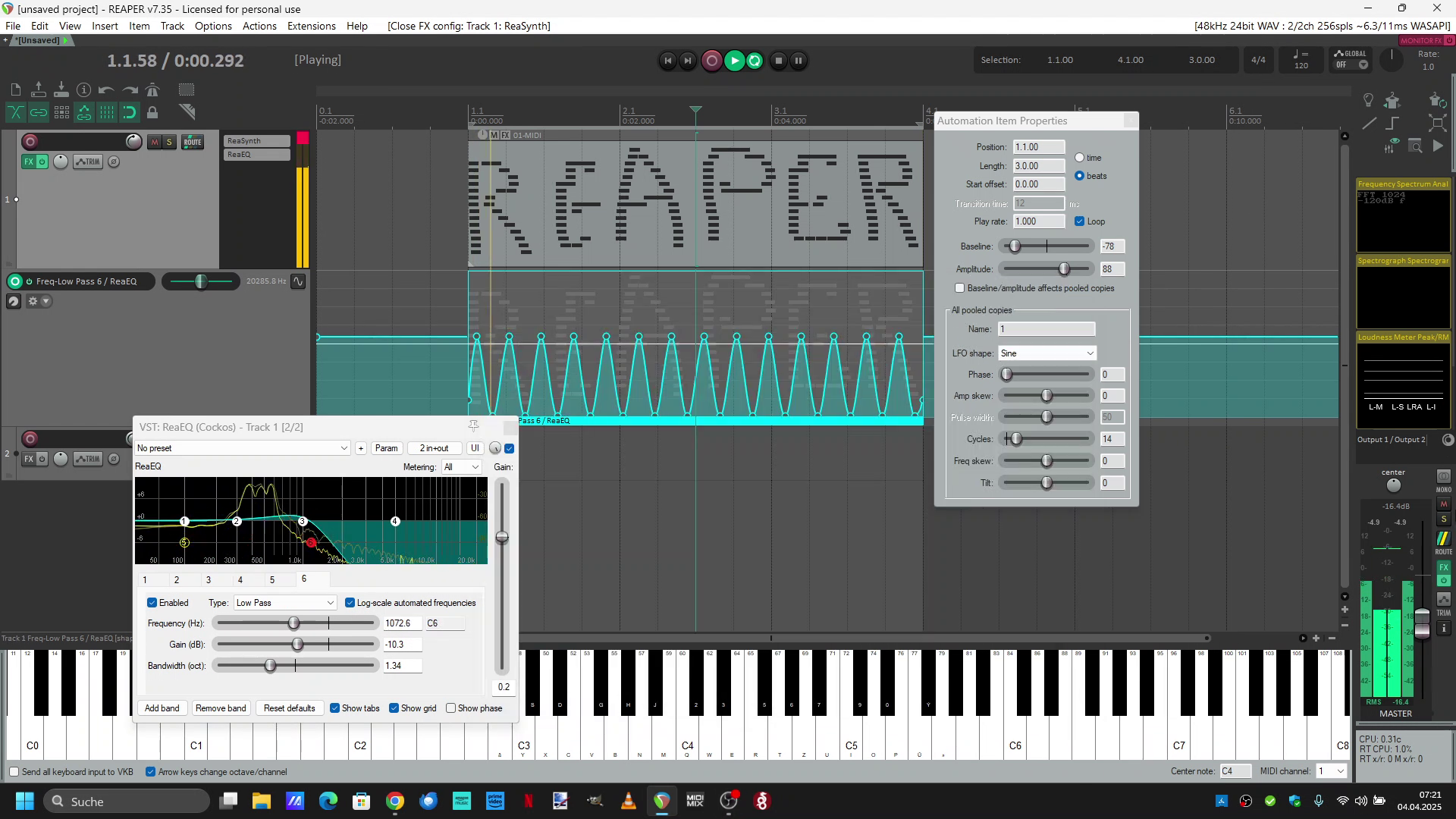Toggle the repeat loop transport button
1456x819 pixels.
coord(755,61)
